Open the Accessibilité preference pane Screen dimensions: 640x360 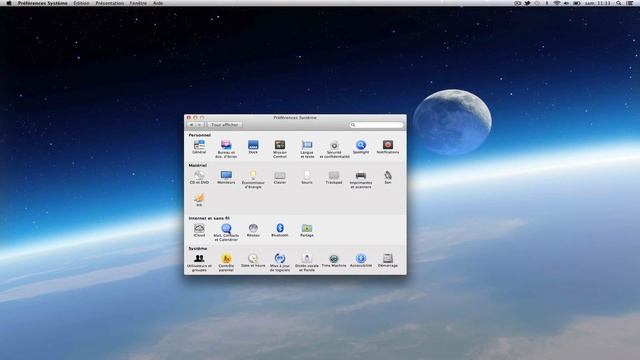[x=361, y=260]
